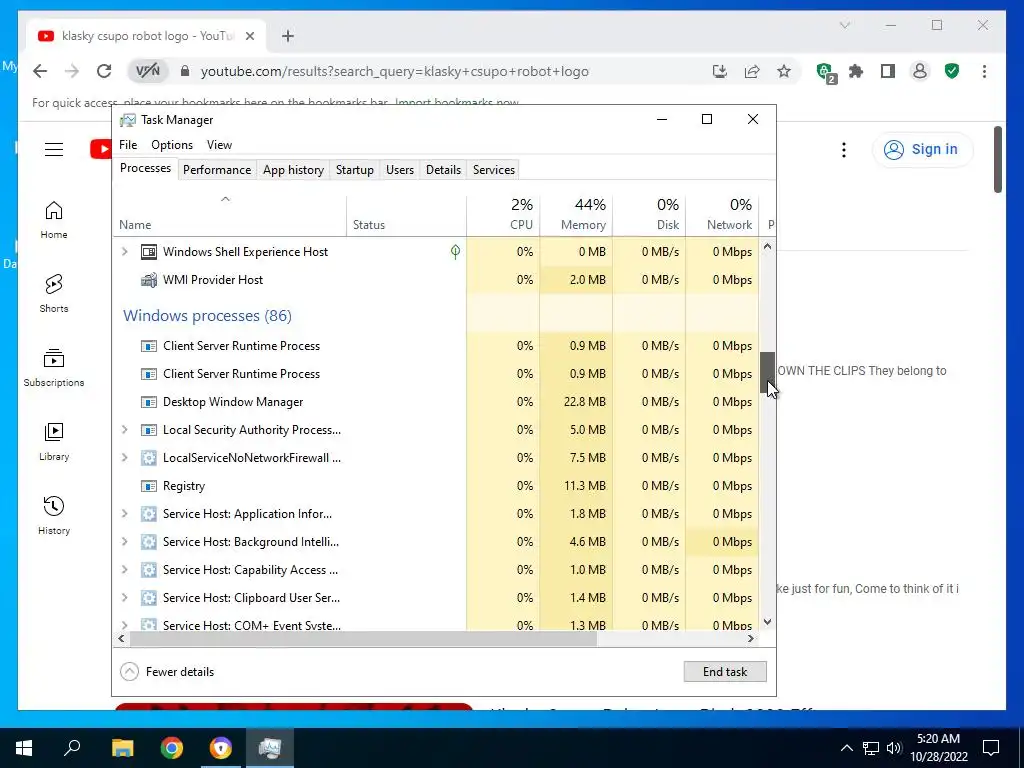Viewport: 1024px width, 768px height.
Task: Open File Explorer from the taskbar
Action: [122, 748]
